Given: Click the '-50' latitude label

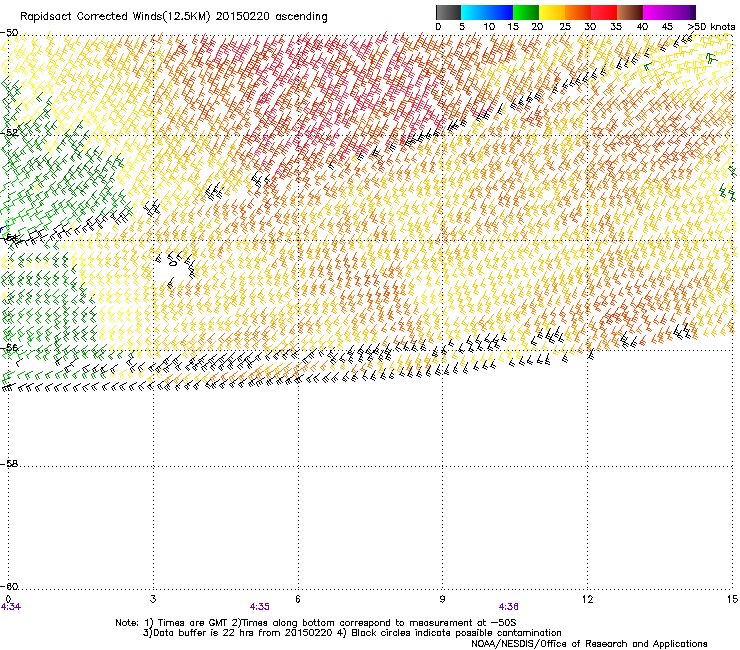Looking at the screenshot, I should tap(9, 33).
